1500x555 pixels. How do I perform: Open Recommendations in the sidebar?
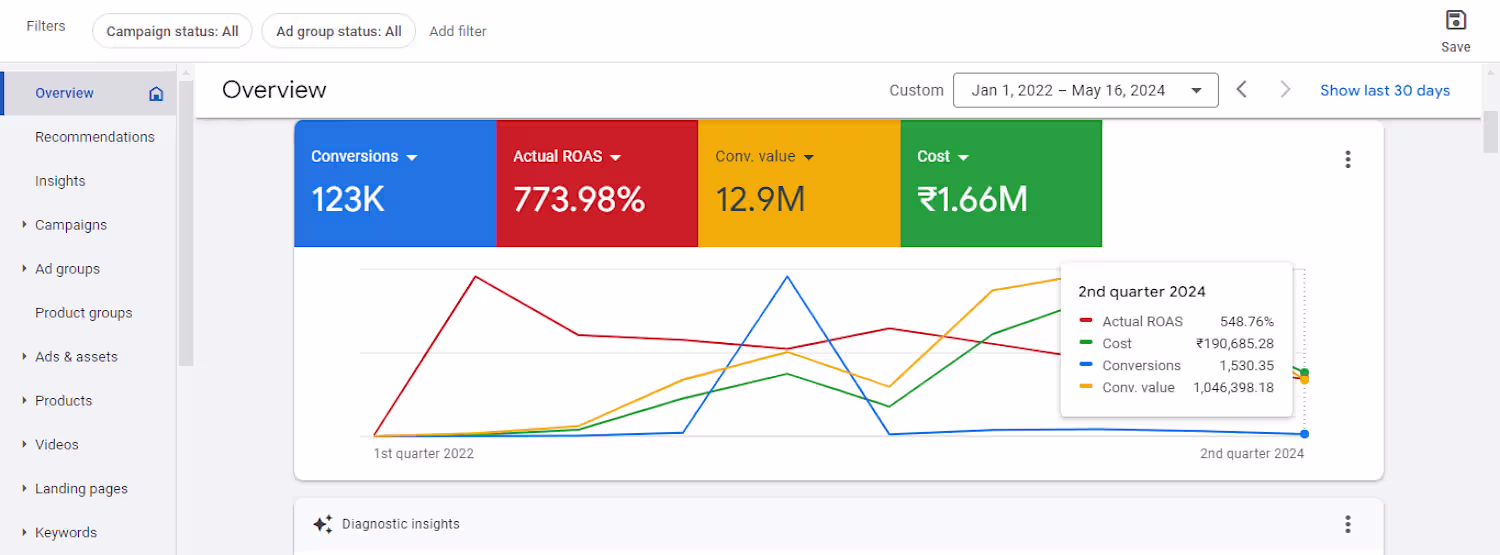[95, 137]
